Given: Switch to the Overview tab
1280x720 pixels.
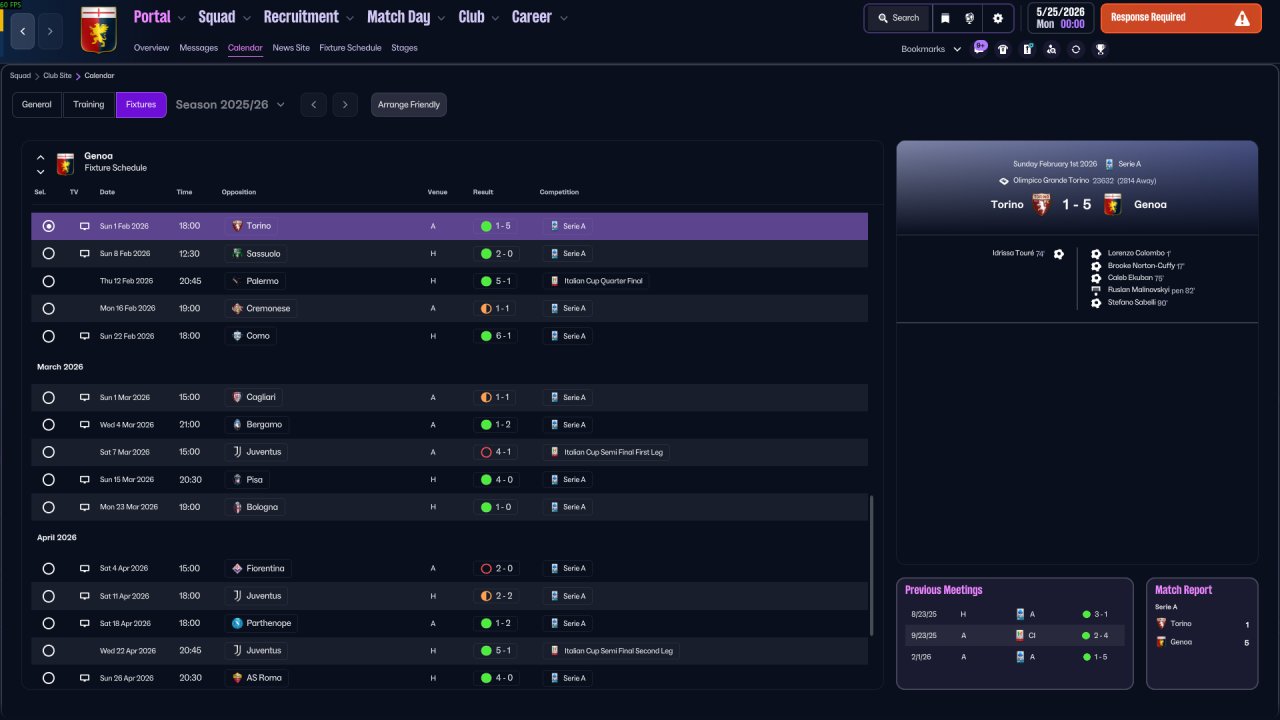Looking at the screenshot, I should 151,48.
